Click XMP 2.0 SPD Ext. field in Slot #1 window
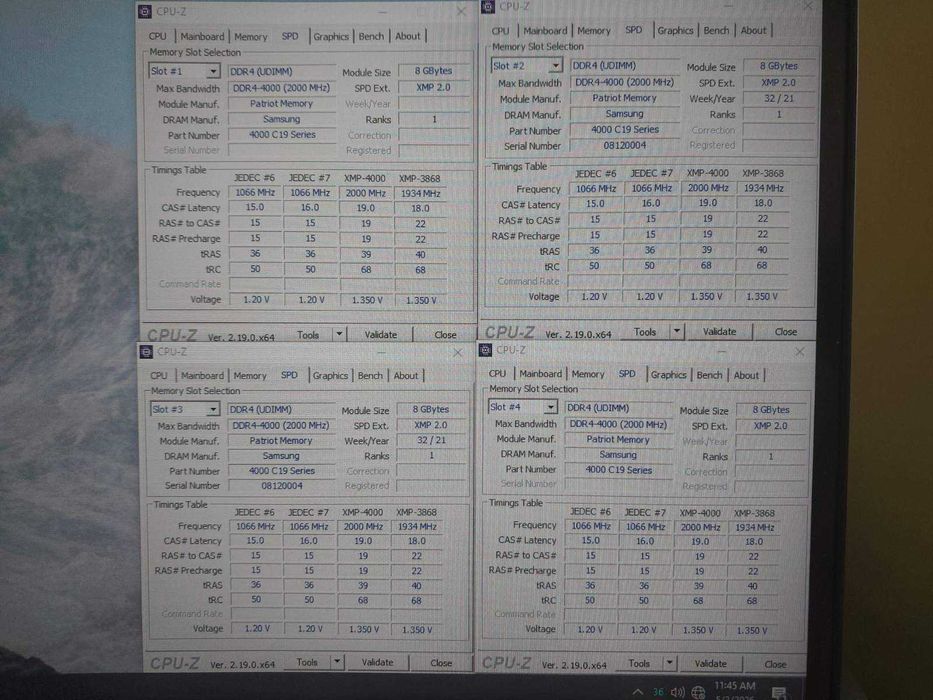Image resolution: width=933 pixels, height=700 pixels. [433, 87]
